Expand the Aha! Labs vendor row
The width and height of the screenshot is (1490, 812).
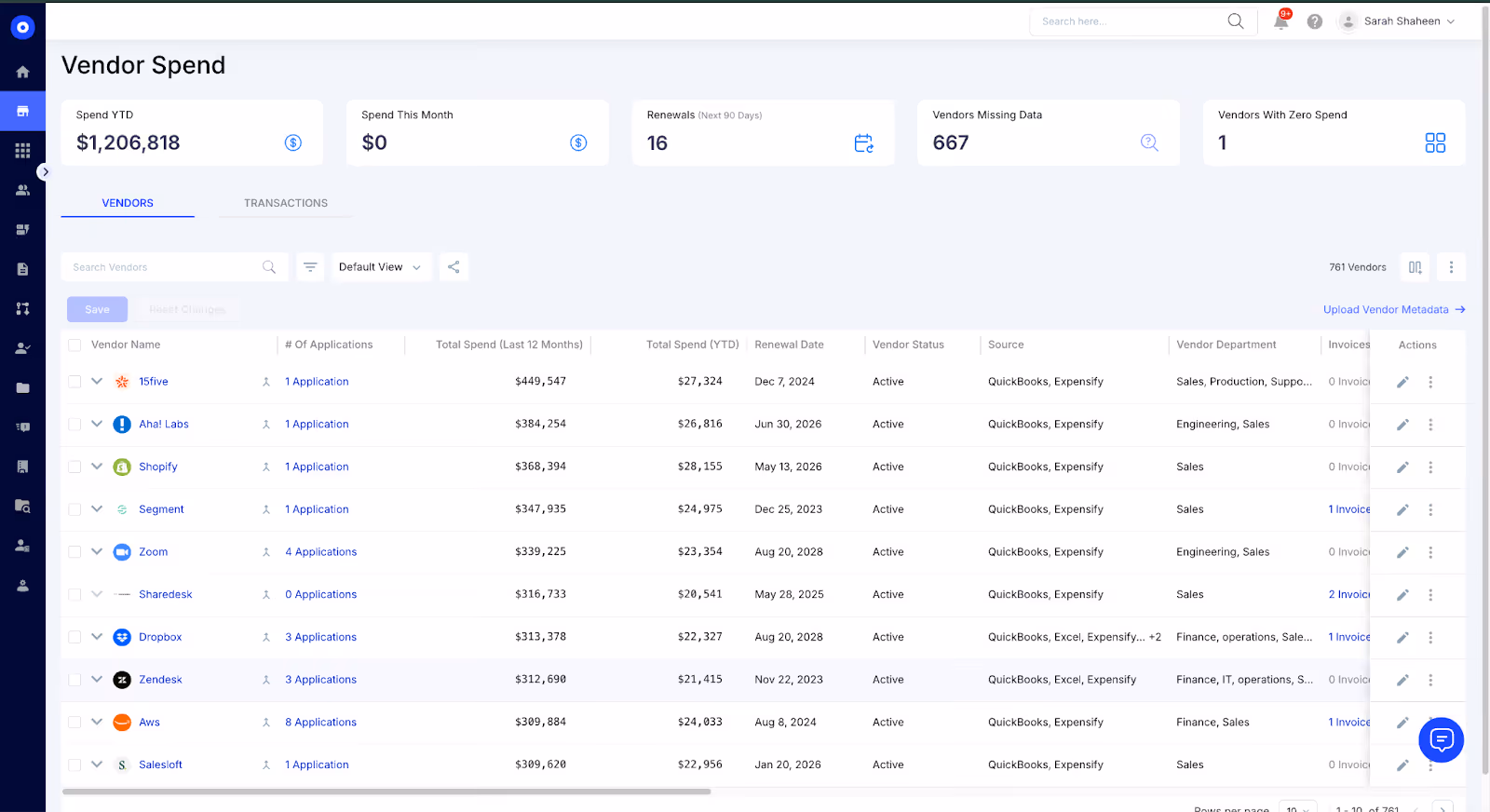97,424
